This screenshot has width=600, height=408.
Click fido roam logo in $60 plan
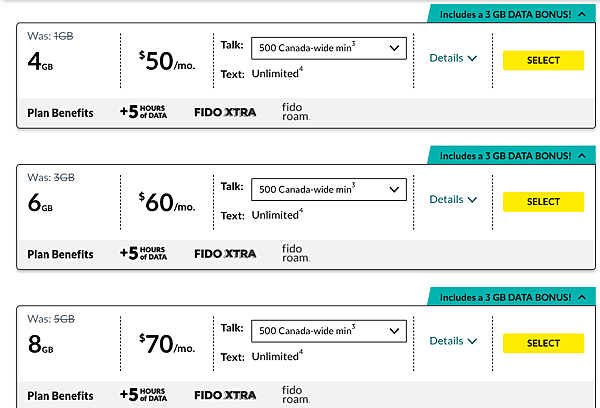click(296, 253)
